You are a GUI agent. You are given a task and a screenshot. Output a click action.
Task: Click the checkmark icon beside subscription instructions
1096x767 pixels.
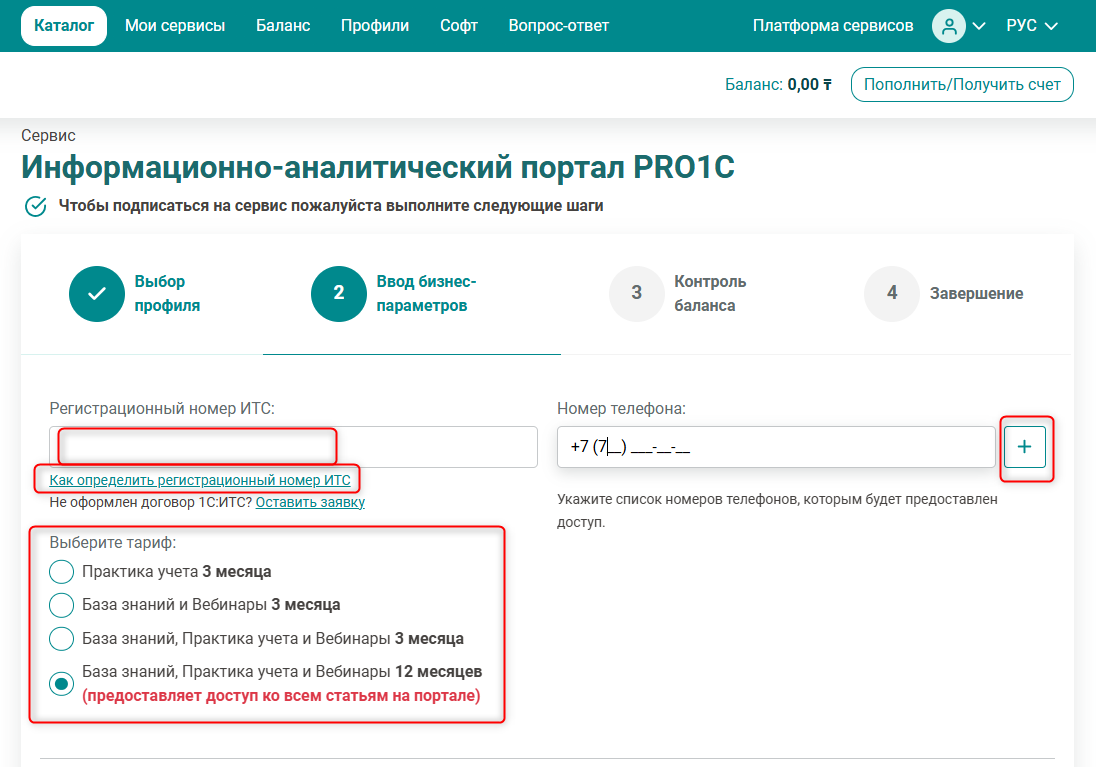(x=35, y=207)
